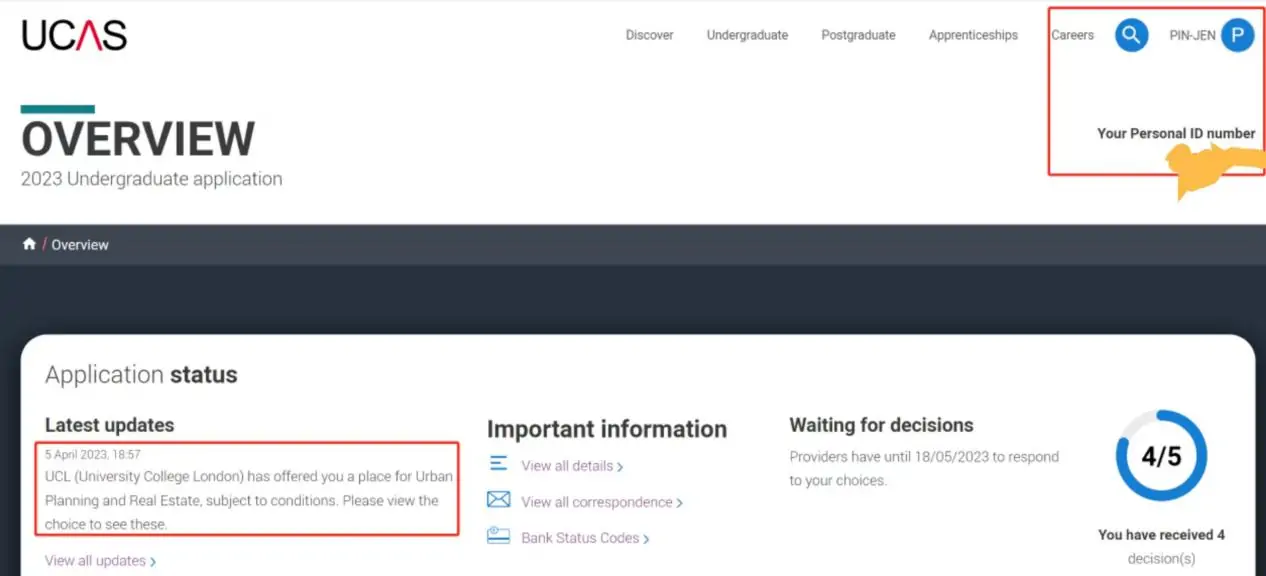Click the blue P profile avatar
The width and height of the screenshot is (1266, 576).
[1237, 36]
